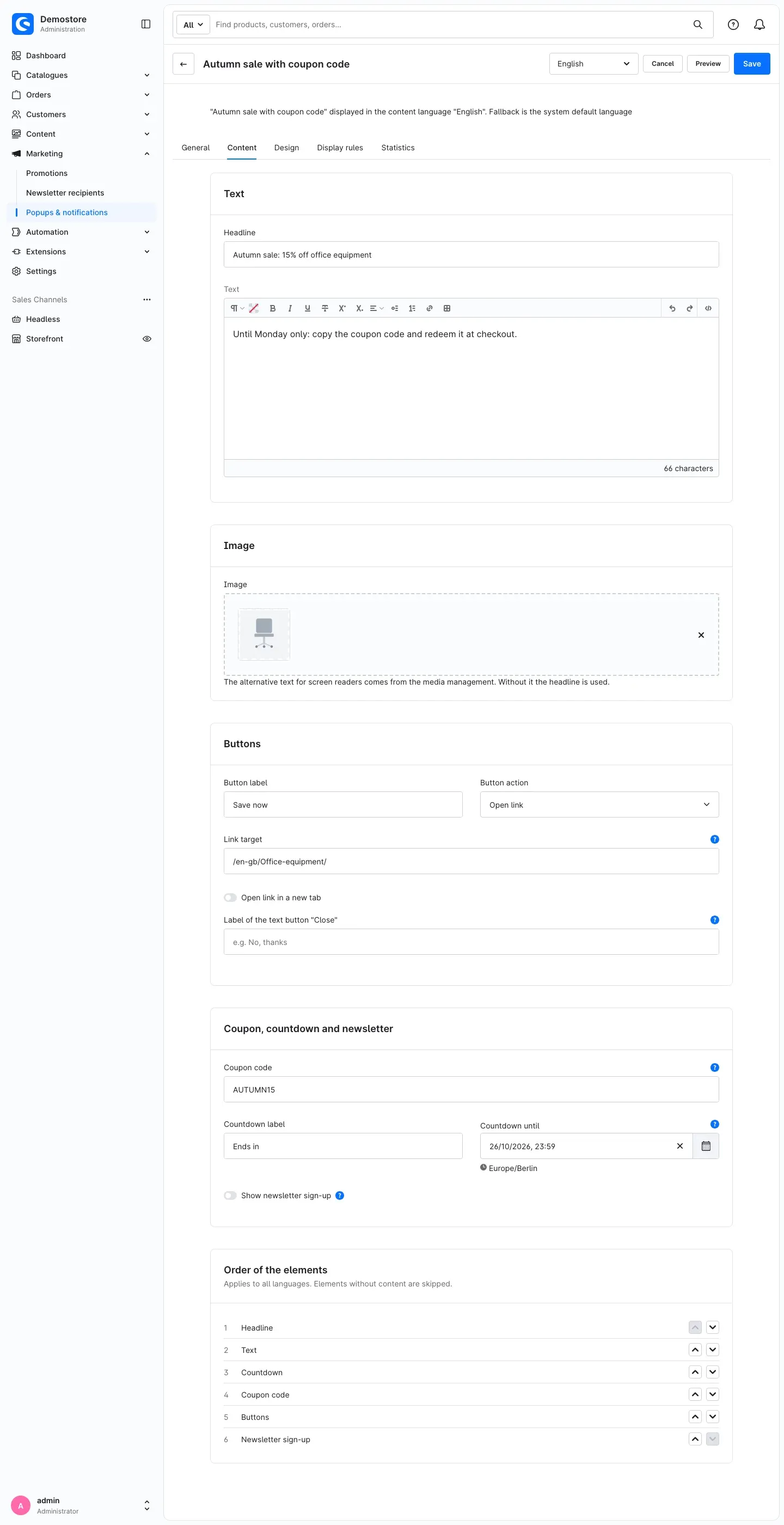
Task: Open paragraph format dropdown in editor
Action: 237,308
